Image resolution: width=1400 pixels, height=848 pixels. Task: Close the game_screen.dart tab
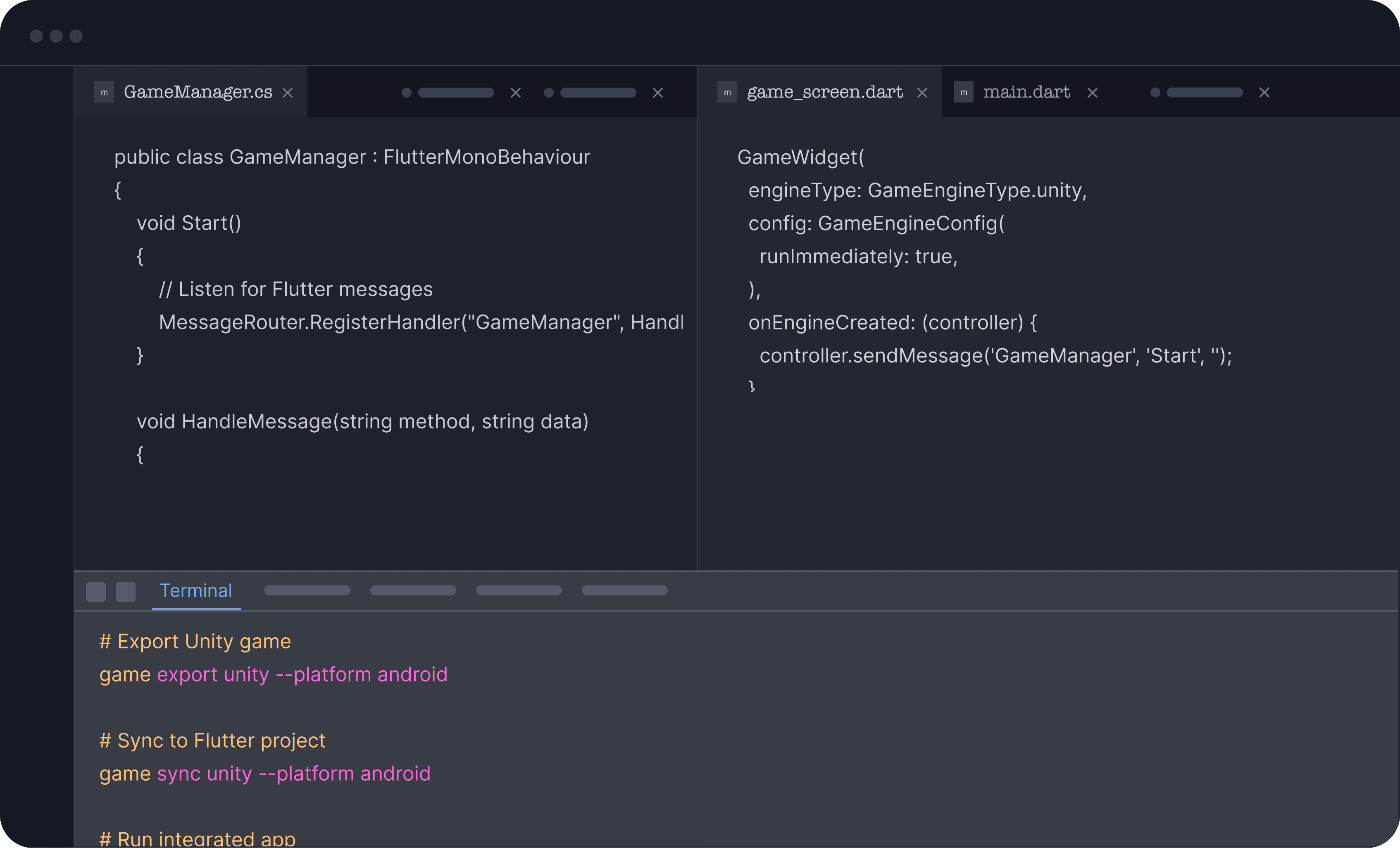[x=922, y=93]
